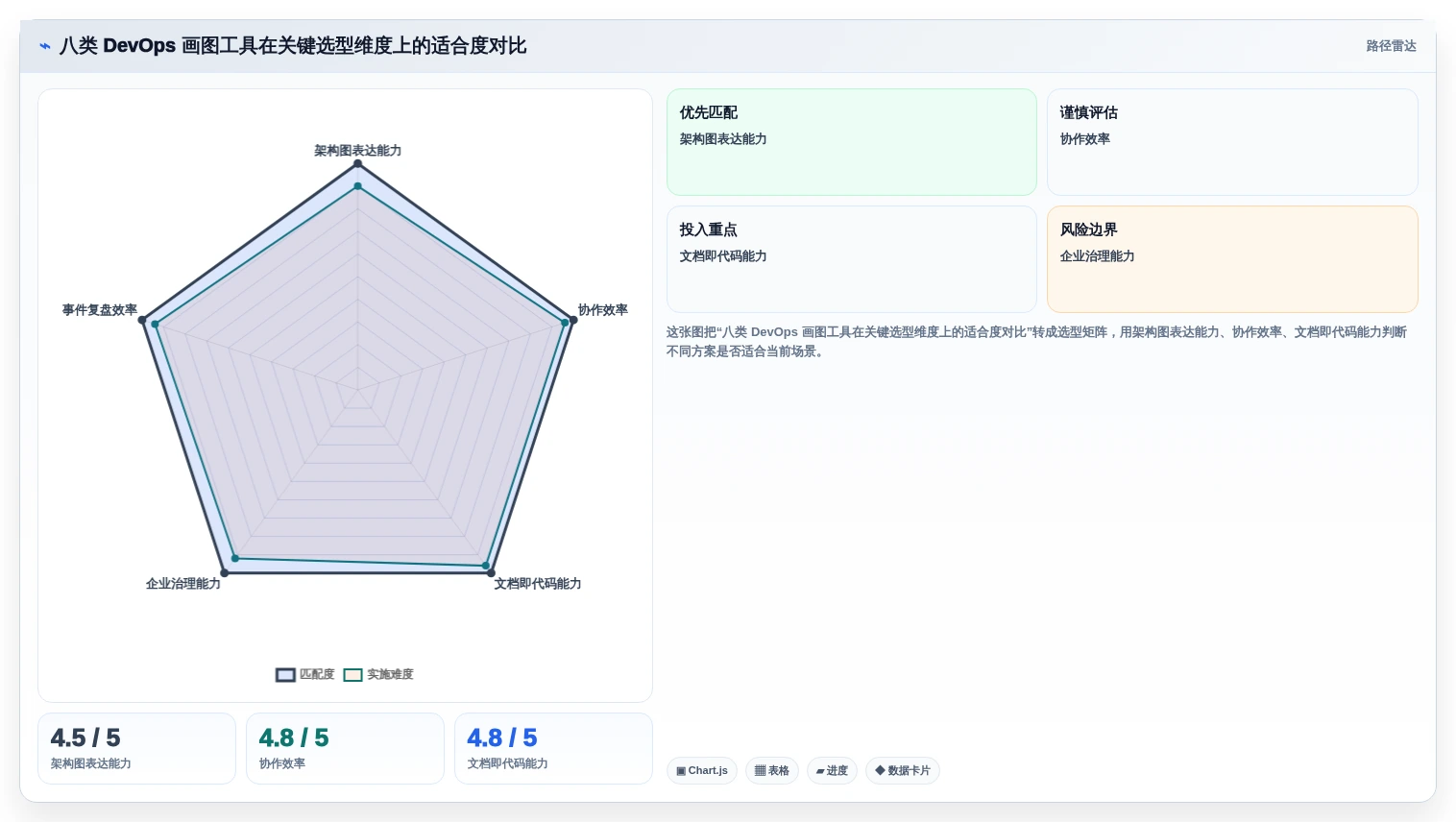Select the Chart.js tag chip
The image size is (1456, 822).
pos(702,770)
